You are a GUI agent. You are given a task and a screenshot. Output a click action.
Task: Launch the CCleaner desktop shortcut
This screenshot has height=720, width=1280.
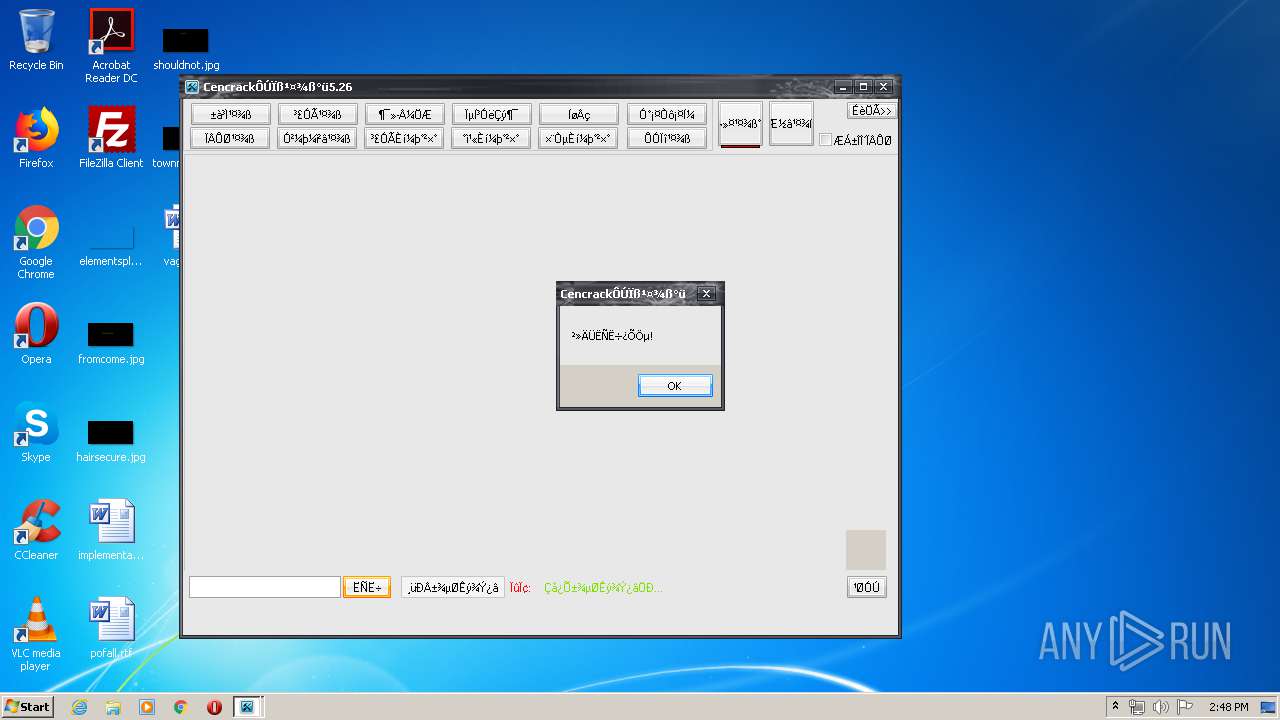[x=36, y=530]
